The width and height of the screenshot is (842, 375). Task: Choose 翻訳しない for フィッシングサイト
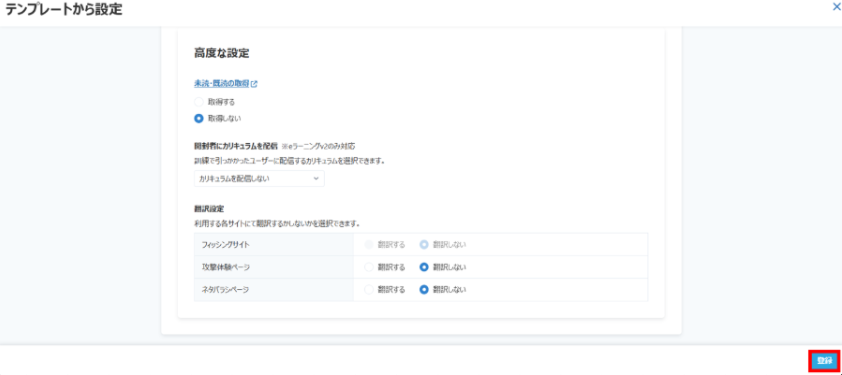point(424,244)
